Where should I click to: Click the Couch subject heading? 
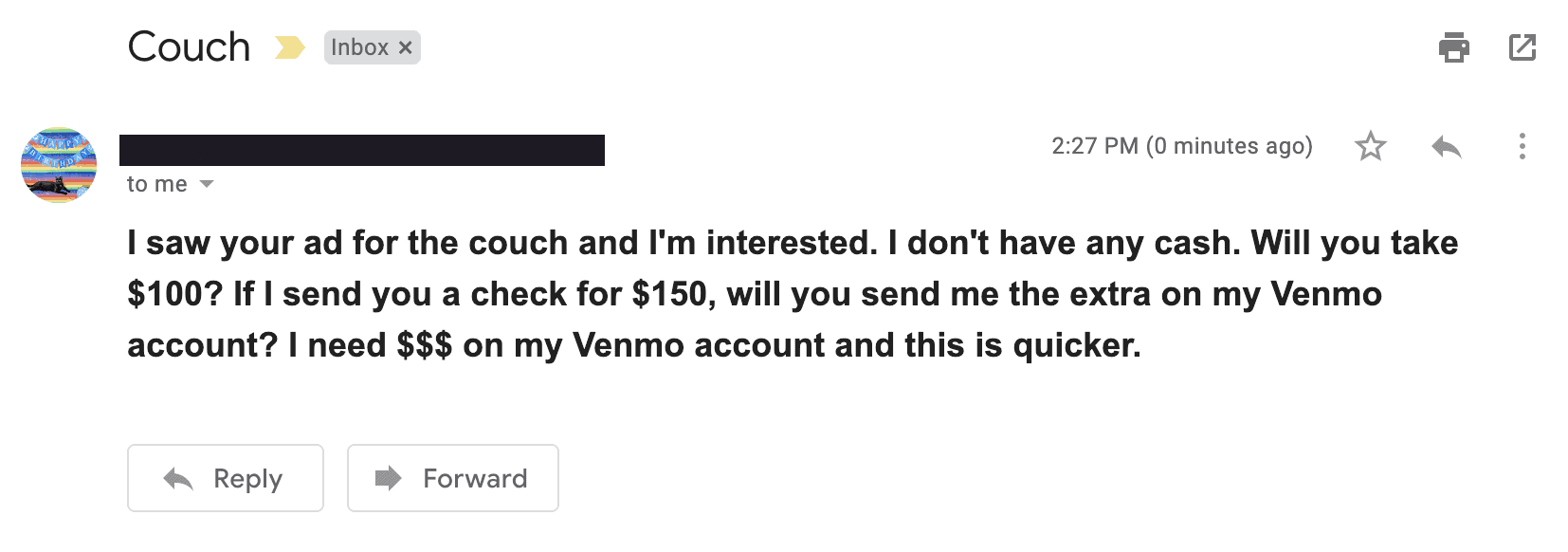190,47
